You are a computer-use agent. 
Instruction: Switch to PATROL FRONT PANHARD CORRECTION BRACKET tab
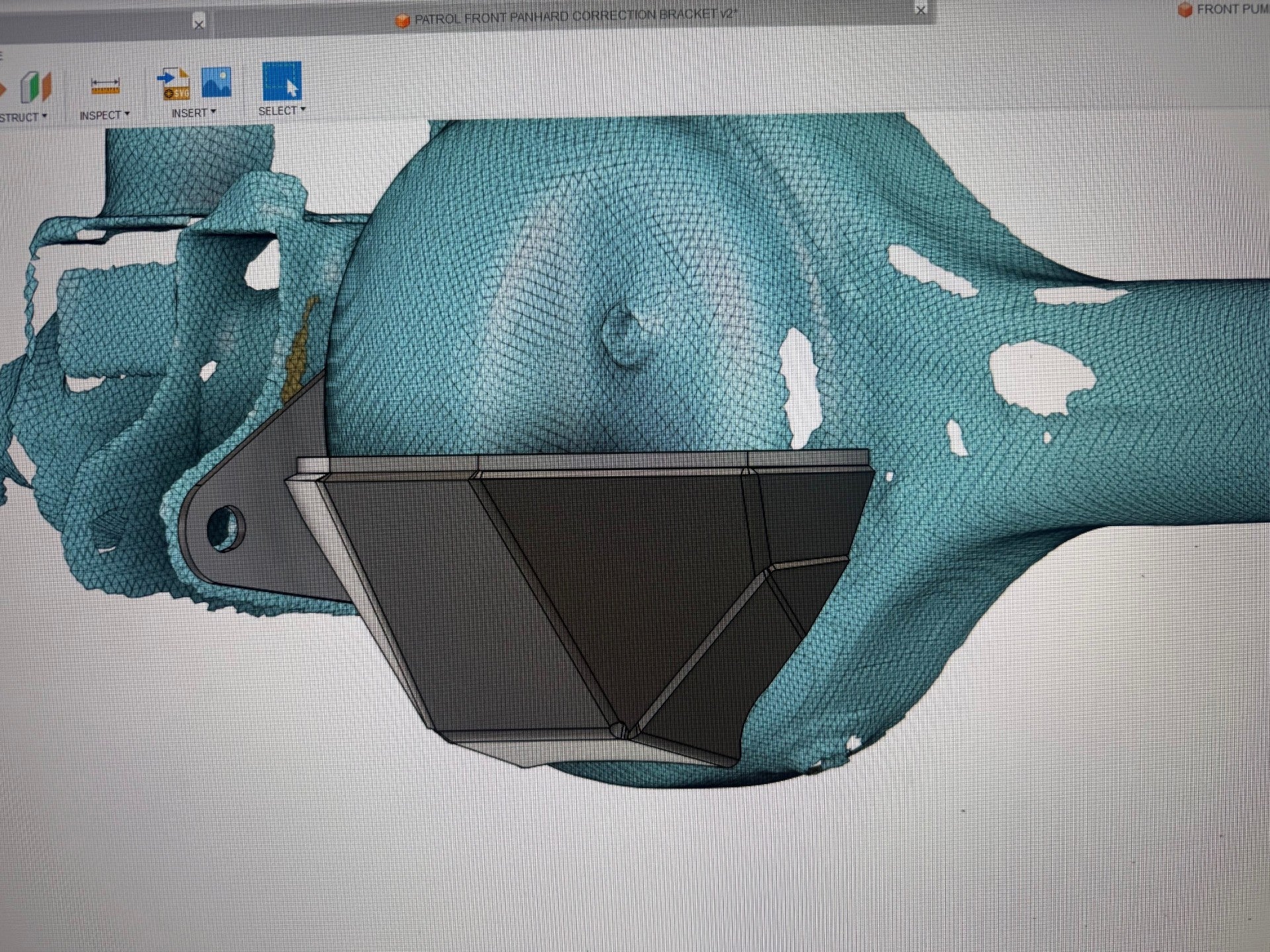(575, 16)
